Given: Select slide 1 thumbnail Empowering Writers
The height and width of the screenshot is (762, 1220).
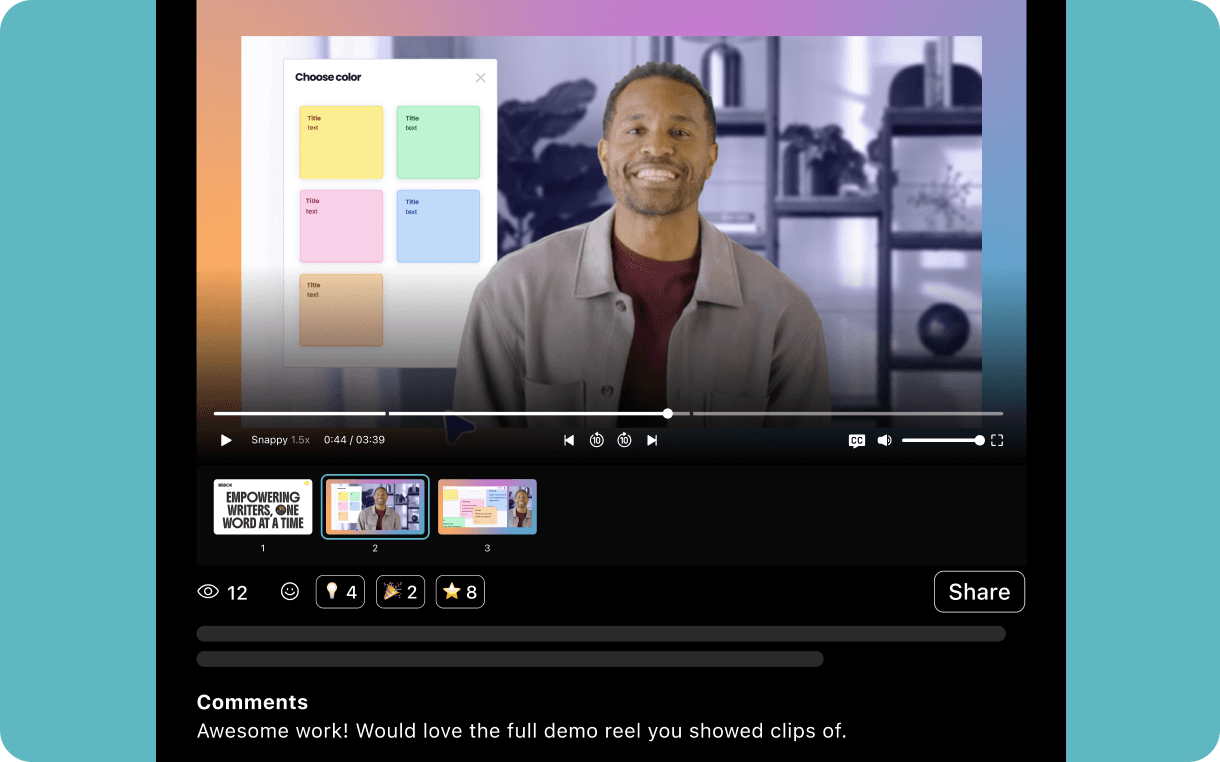Looking at the screenshot, I should pyautogui.click(x=263, y=507).
